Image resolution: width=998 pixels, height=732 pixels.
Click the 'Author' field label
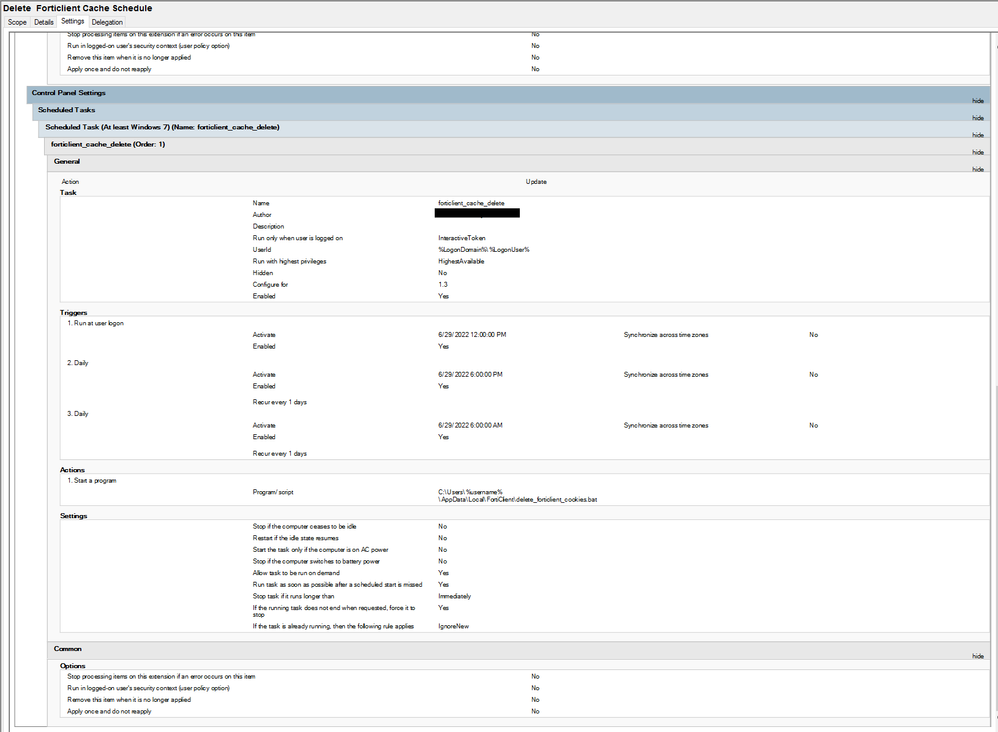[262, 215]
